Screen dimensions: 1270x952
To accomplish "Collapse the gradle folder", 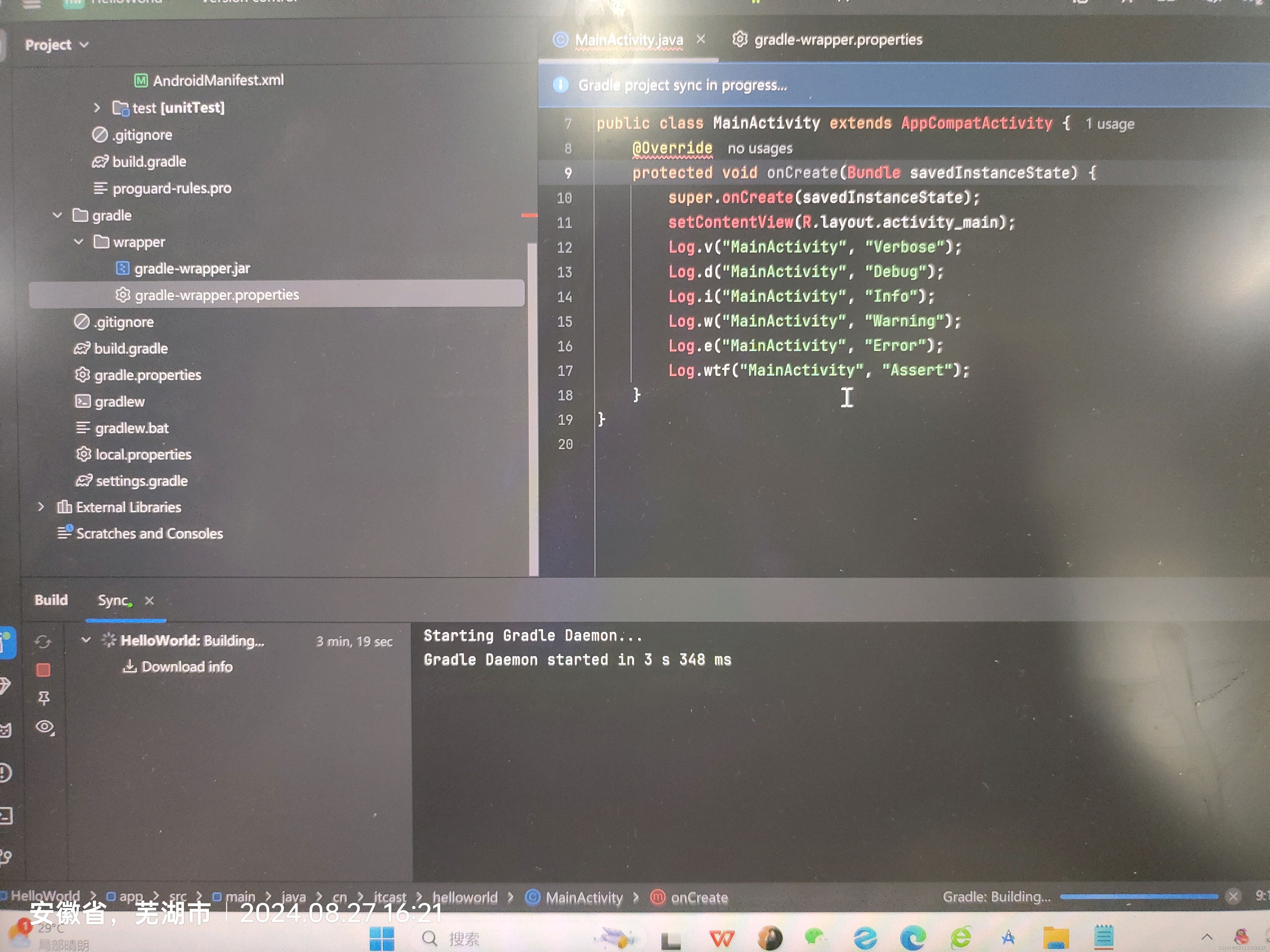I will 57,215.
